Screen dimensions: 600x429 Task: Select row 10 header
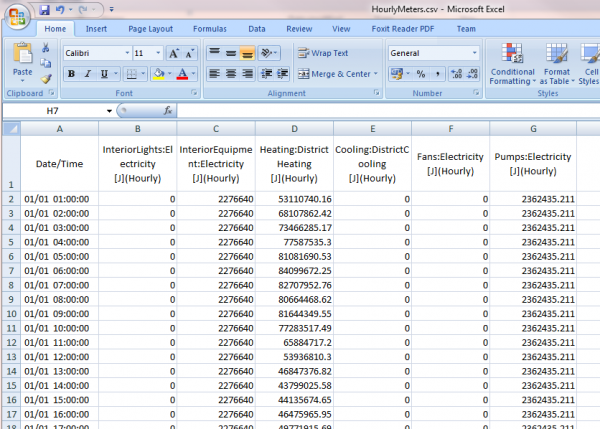11,314
